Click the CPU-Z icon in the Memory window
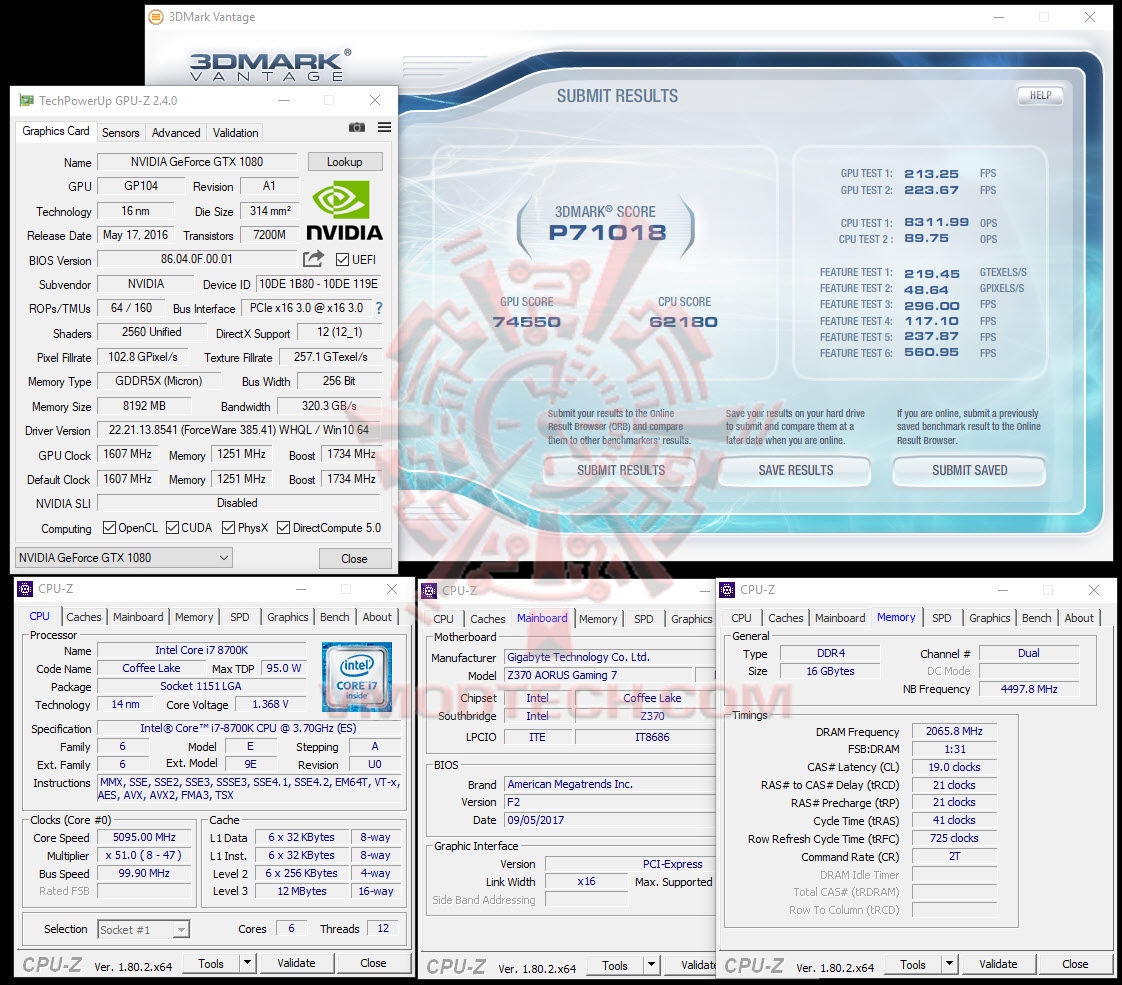Image resolution: width=1122 pixels, height=985 pixels. [727, 590]
